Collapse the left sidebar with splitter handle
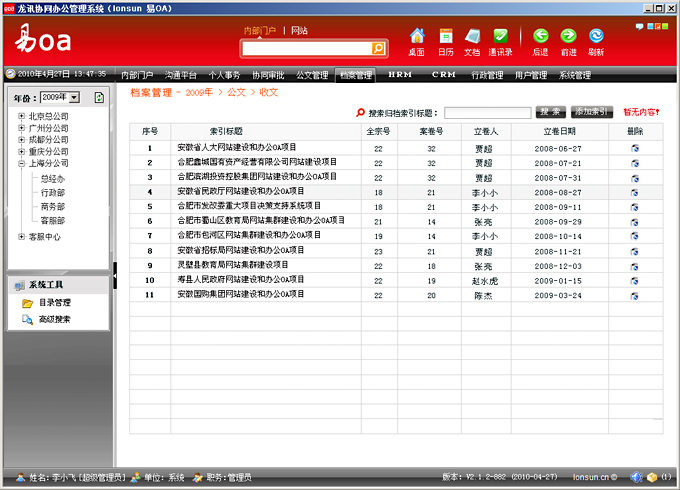The image size is (680, 490). pos(115,275)
